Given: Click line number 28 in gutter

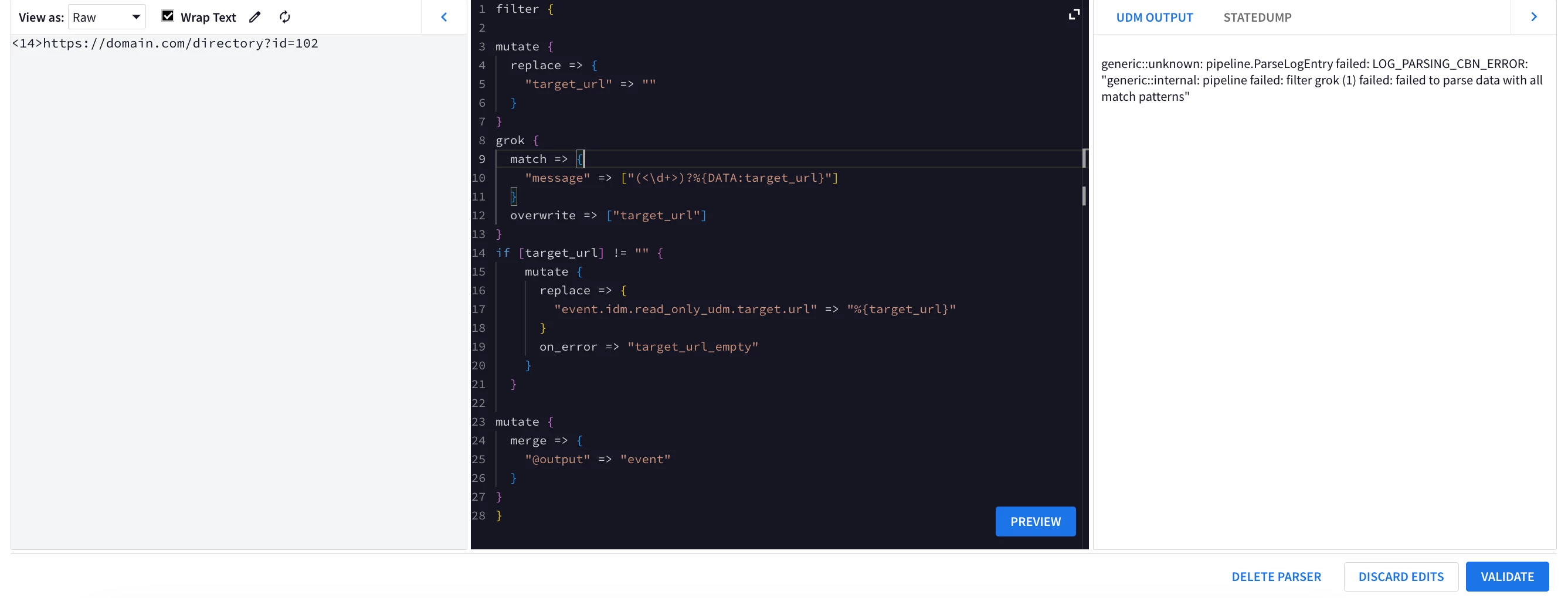Looking at the screenshot, I should [478, 515].
